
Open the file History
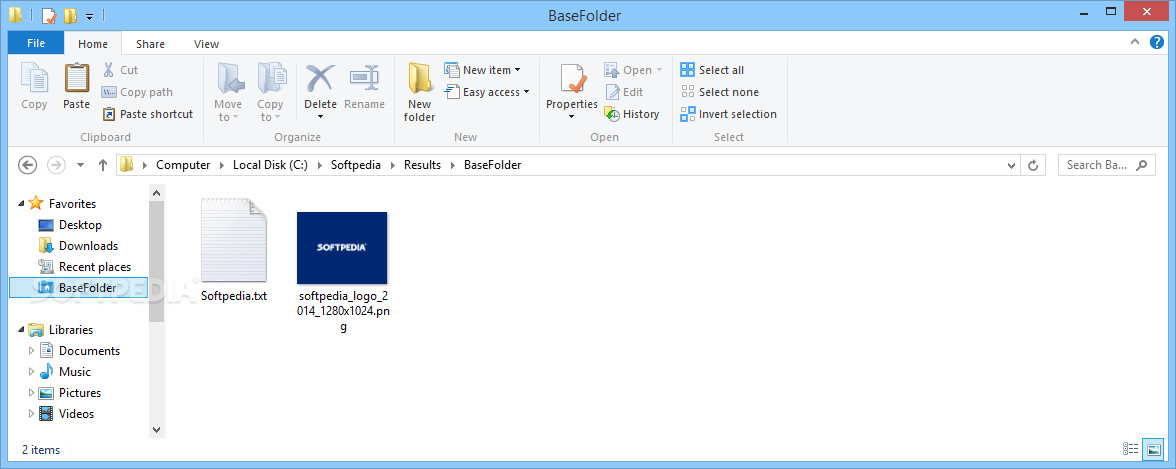coord(632,114)
